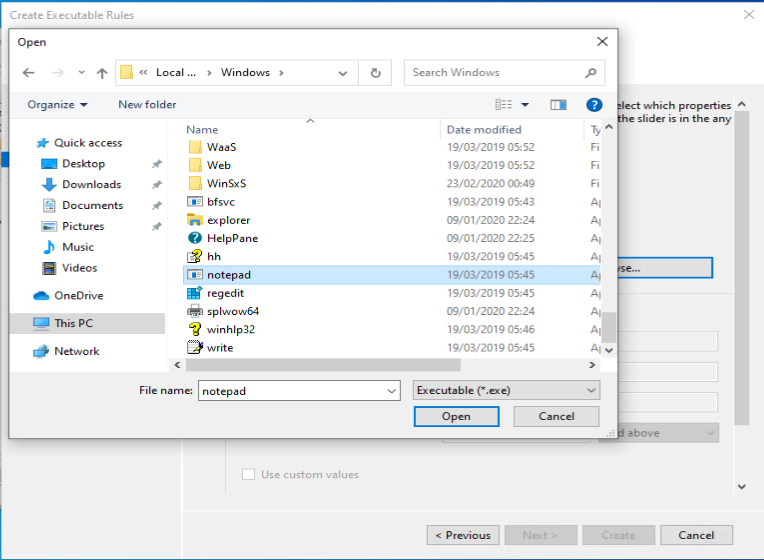Click New folder in toolbar
Image resolution: width=764 pixels, height=560 pixels.
coord(147,105)
